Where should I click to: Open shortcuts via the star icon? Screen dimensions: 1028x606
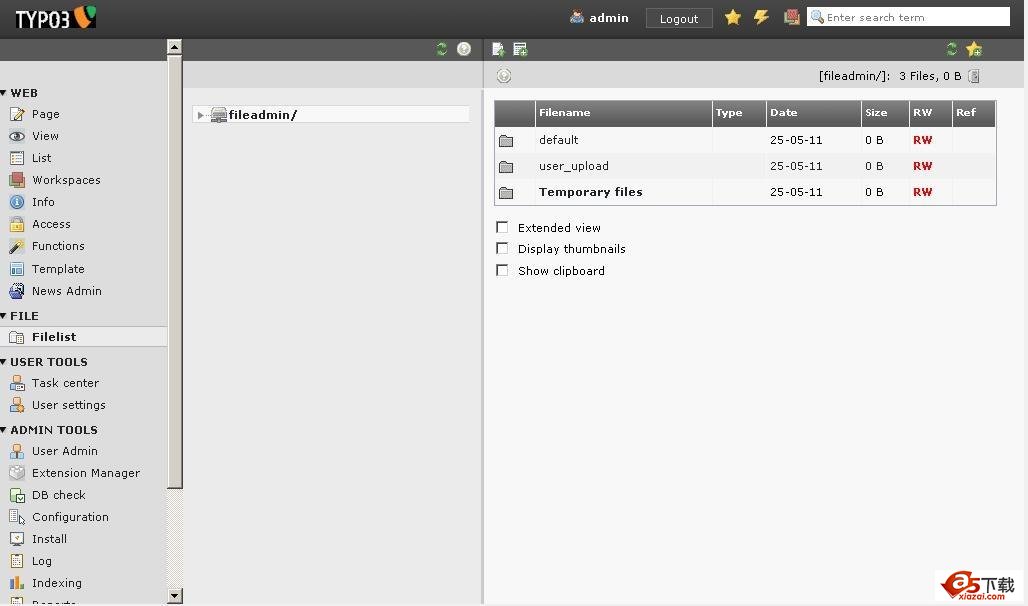[x=732, y=17]
